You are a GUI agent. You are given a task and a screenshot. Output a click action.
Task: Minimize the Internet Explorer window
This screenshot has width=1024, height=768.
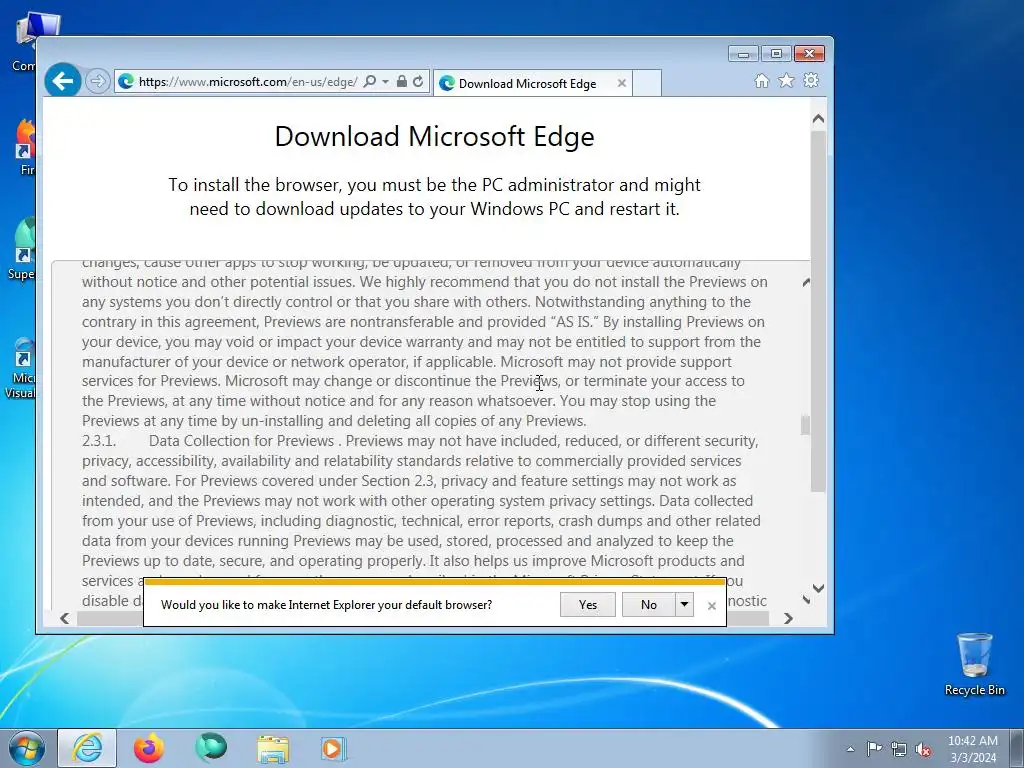(x=743, y=54)
